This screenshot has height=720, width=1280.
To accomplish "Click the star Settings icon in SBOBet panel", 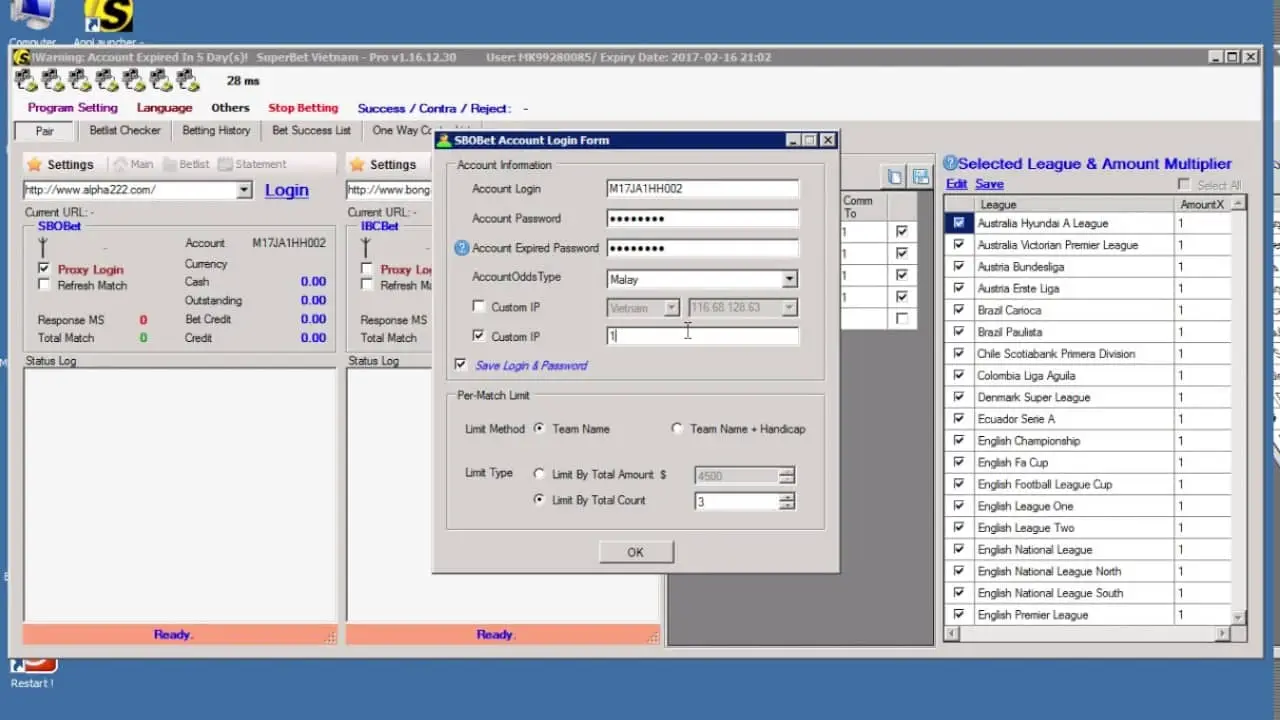I will pyautogui.click(x=34, y=164).
